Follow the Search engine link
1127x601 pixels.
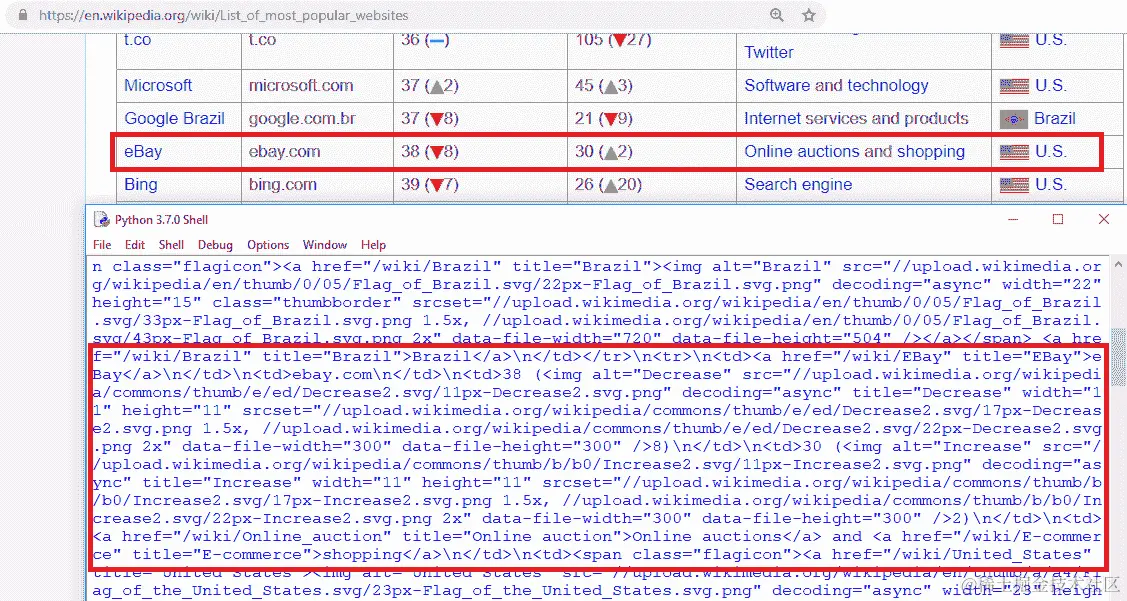[x=798, y=185]
